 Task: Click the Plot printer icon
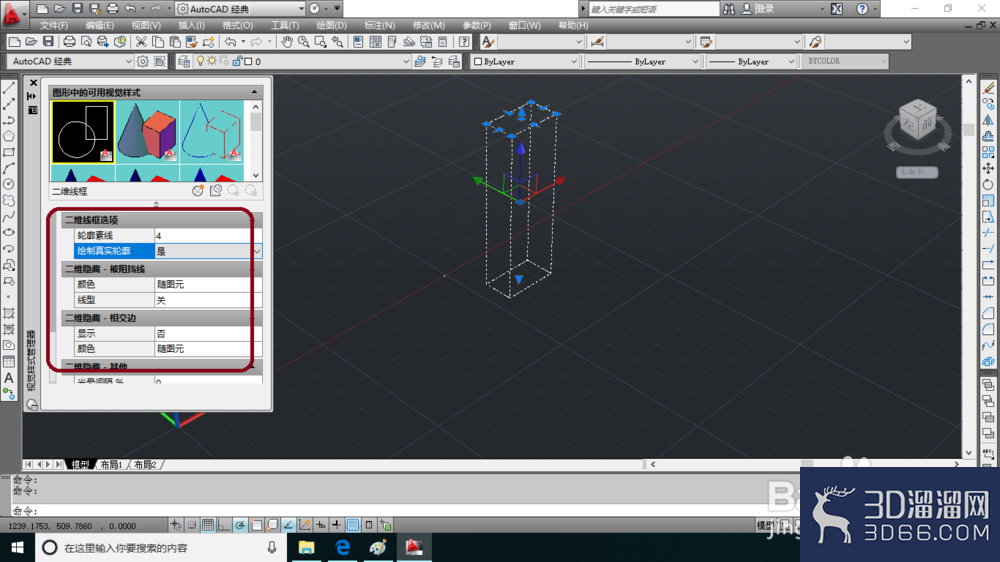pos(69,42)
